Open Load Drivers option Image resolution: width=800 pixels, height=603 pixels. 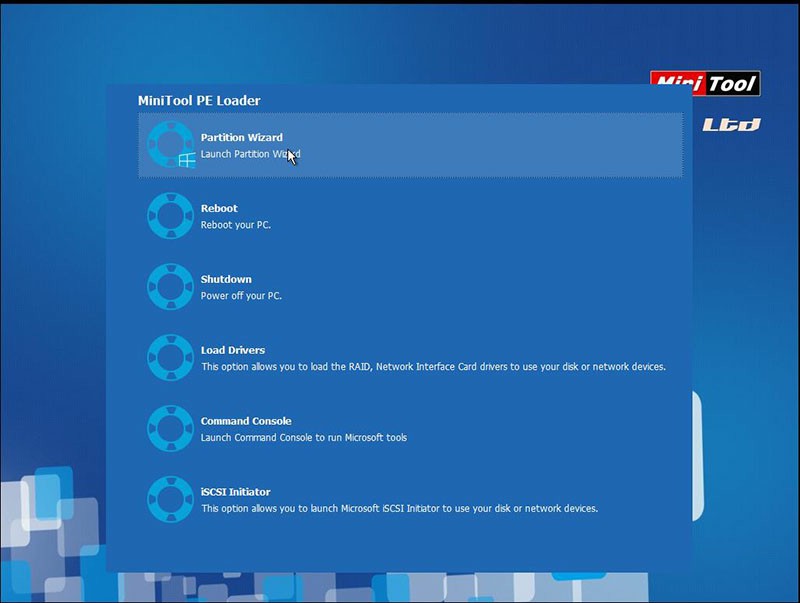click(x=232, y=350)
